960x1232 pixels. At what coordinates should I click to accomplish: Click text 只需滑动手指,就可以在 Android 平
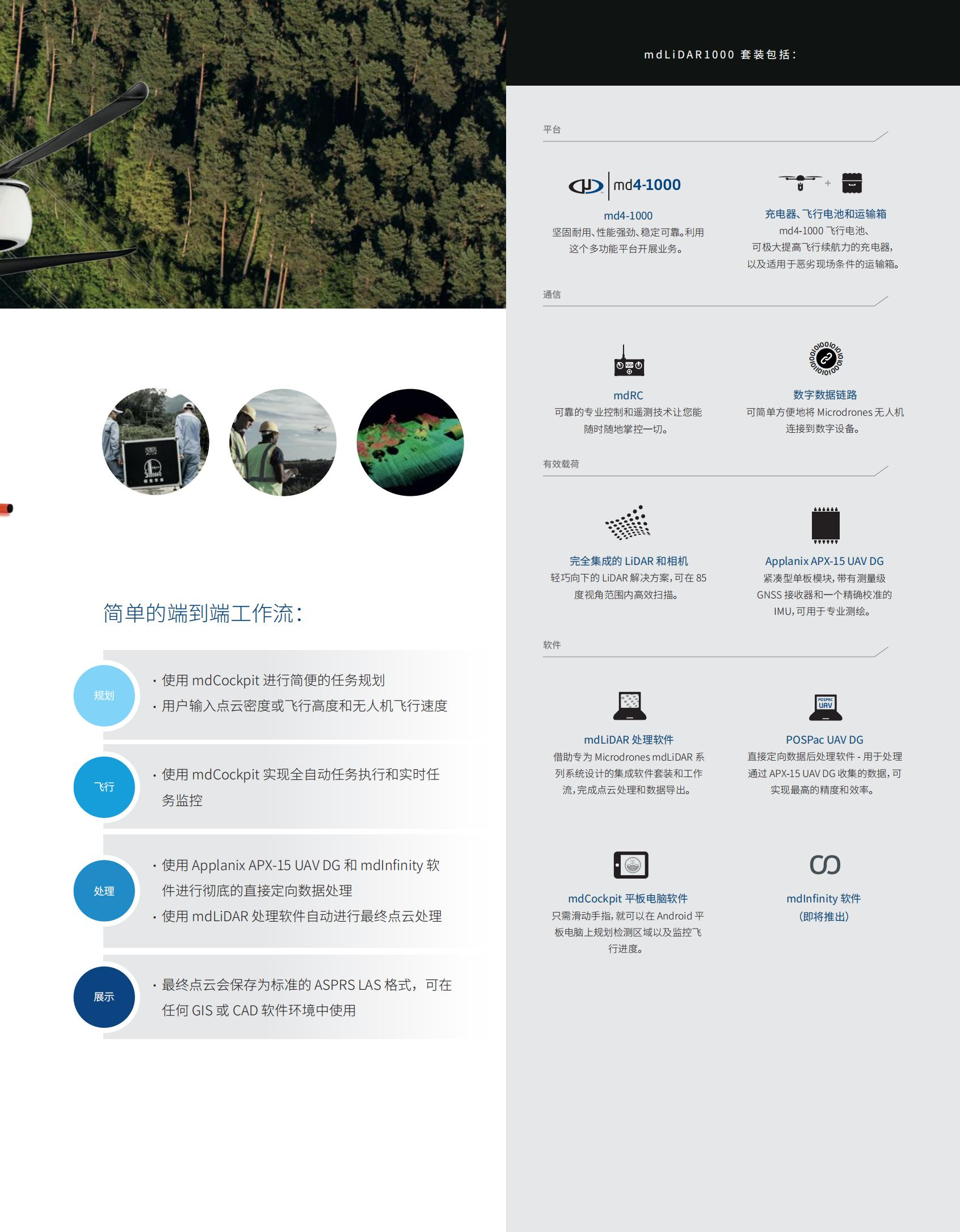pos(628,915)
